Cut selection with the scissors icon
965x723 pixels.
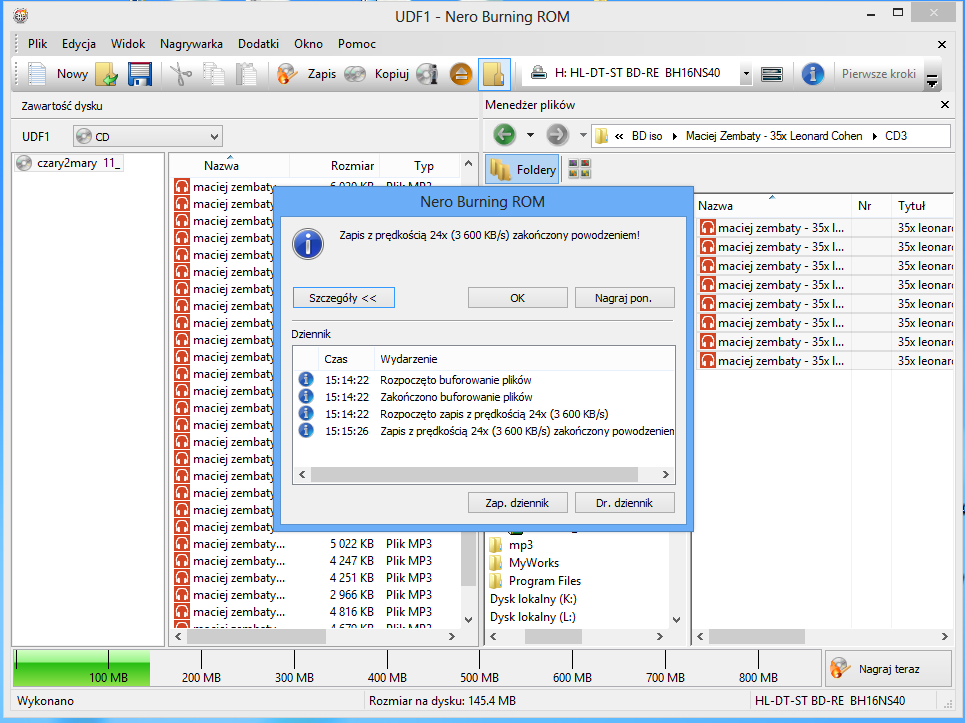click(181, 74)
